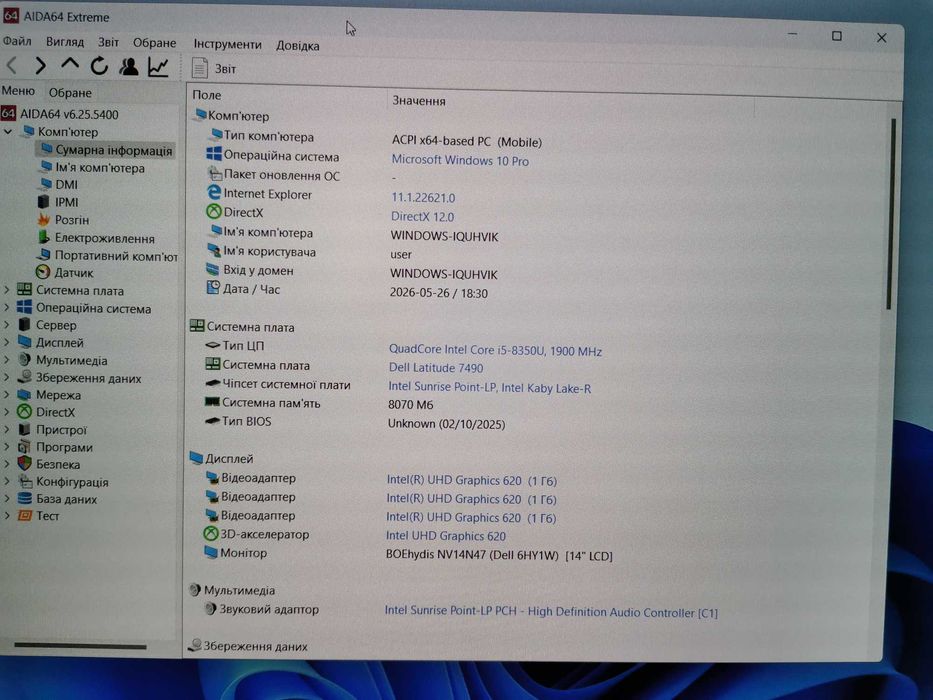
Task: Expand the DirectX tree node
Action: pos(7,411)
